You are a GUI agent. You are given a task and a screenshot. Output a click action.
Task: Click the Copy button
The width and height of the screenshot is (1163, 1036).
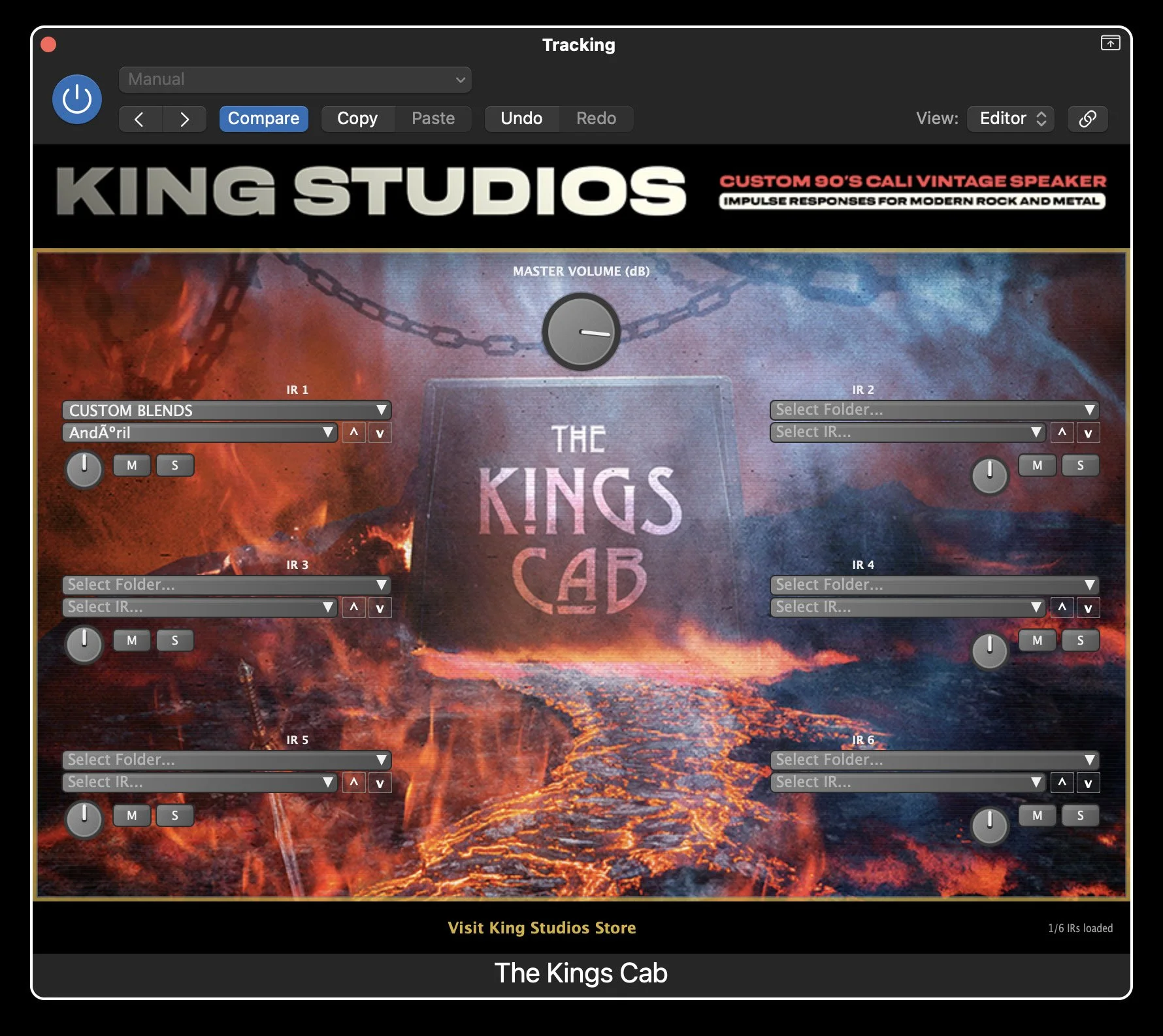pyautogui.click(x=357, y=119)
